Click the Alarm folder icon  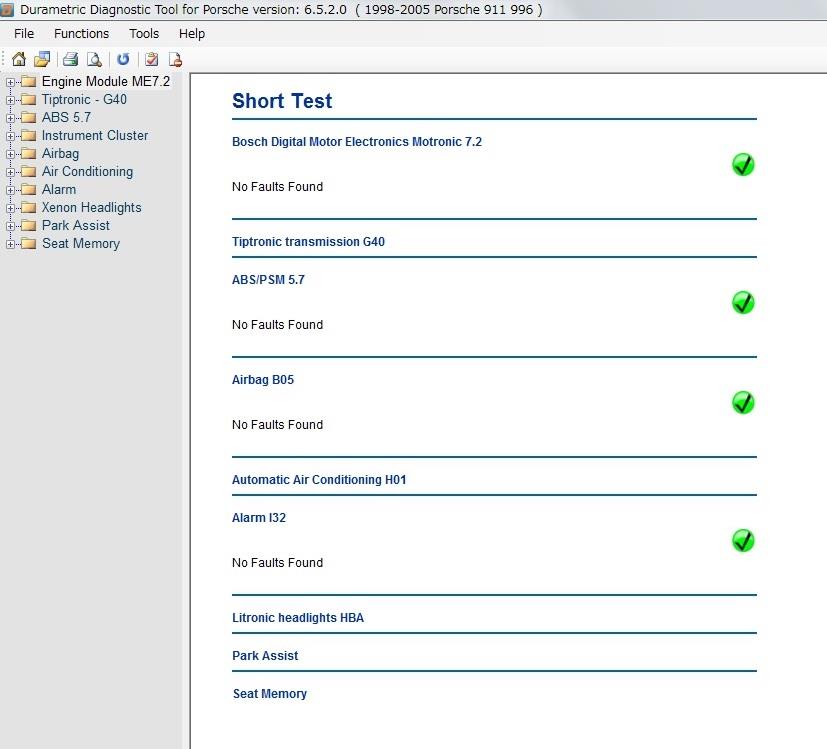tap(28, 189)
